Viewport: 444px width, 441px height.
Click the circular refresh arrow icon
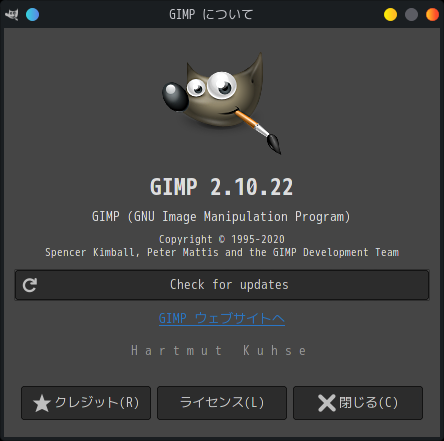30,285
